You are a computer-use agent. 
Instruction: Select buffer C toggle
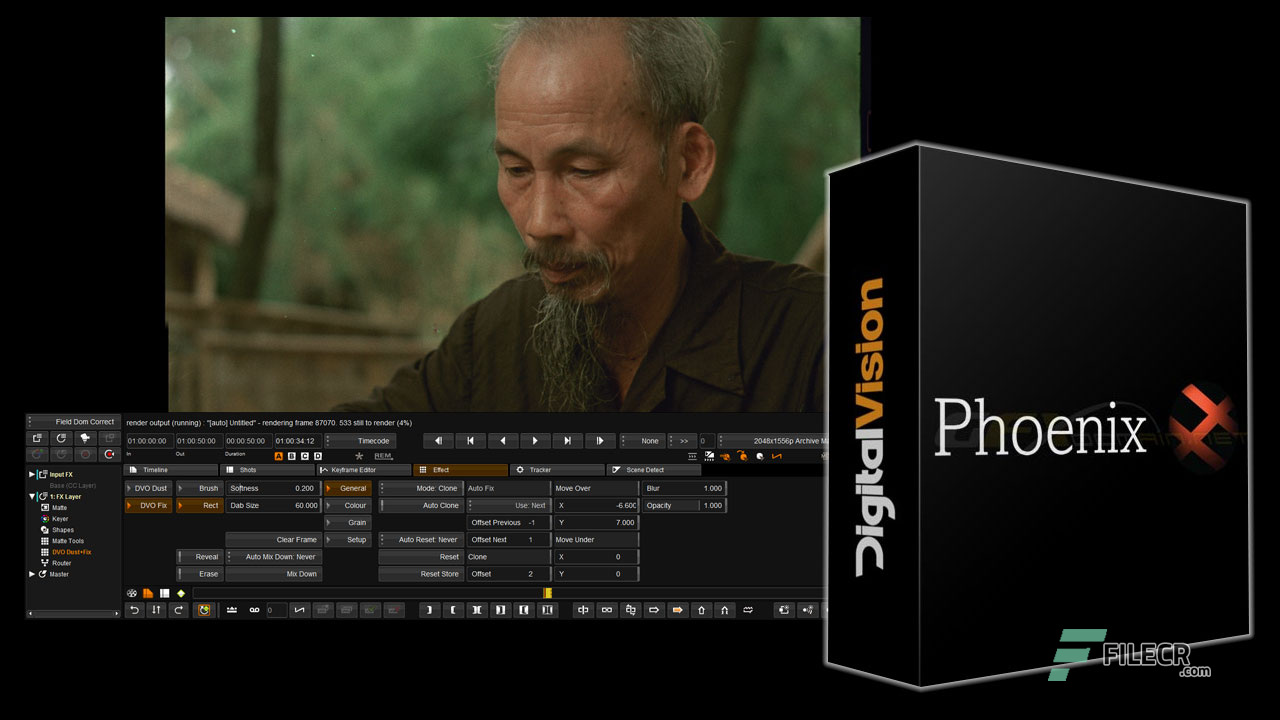(305, 456)
